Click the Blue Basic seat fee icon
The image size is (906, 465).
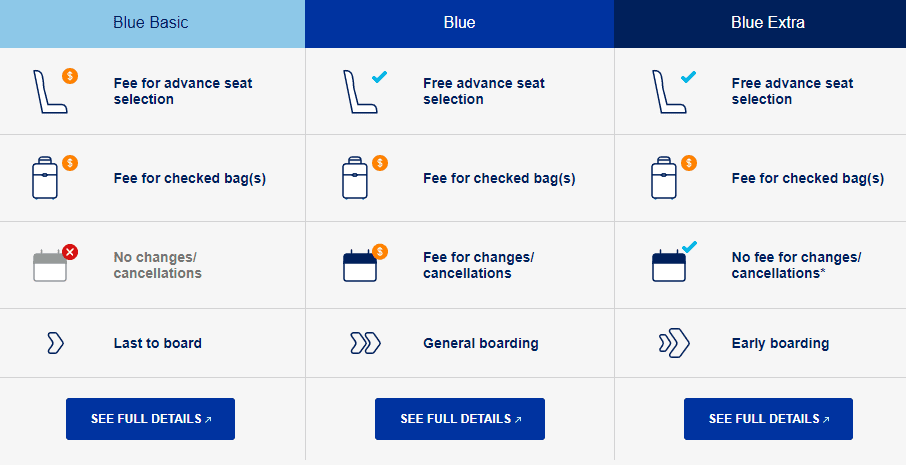point(54,91)
